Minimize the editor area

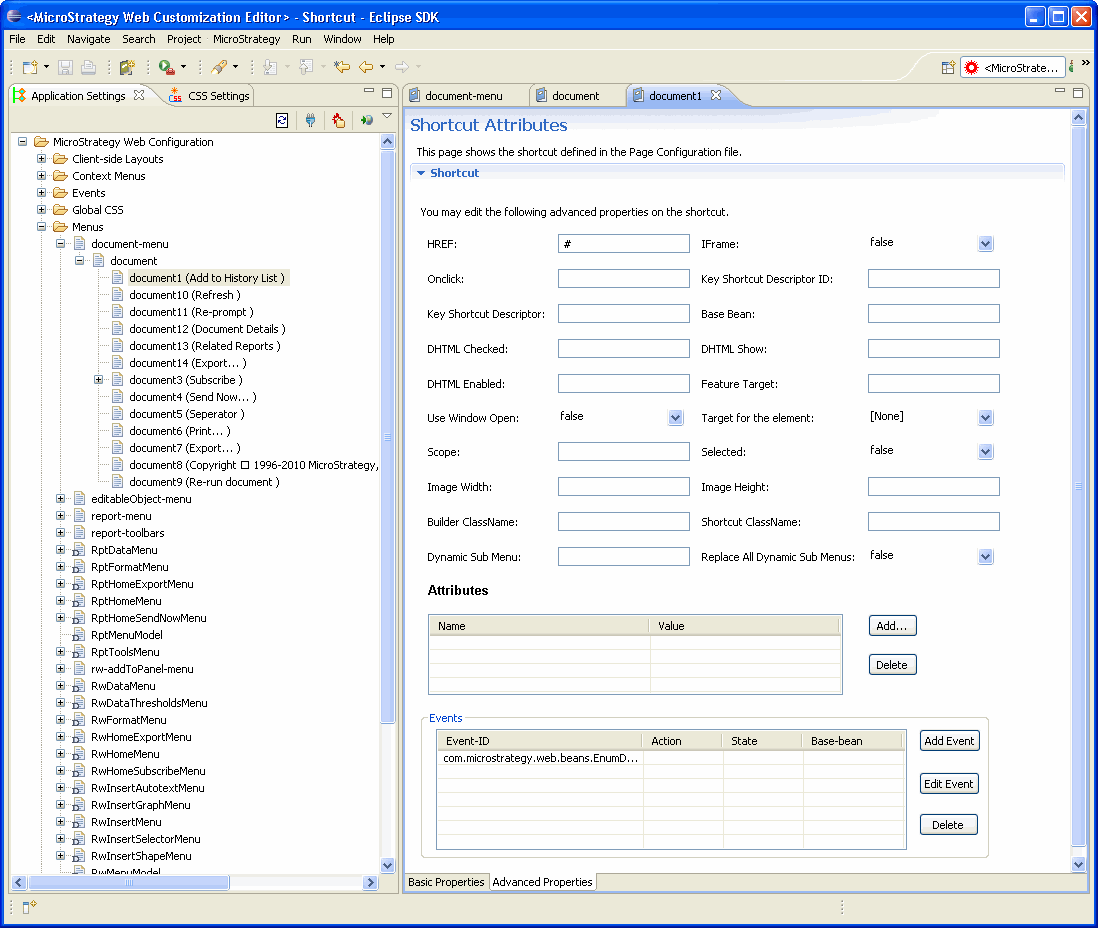click(1060, 91)
